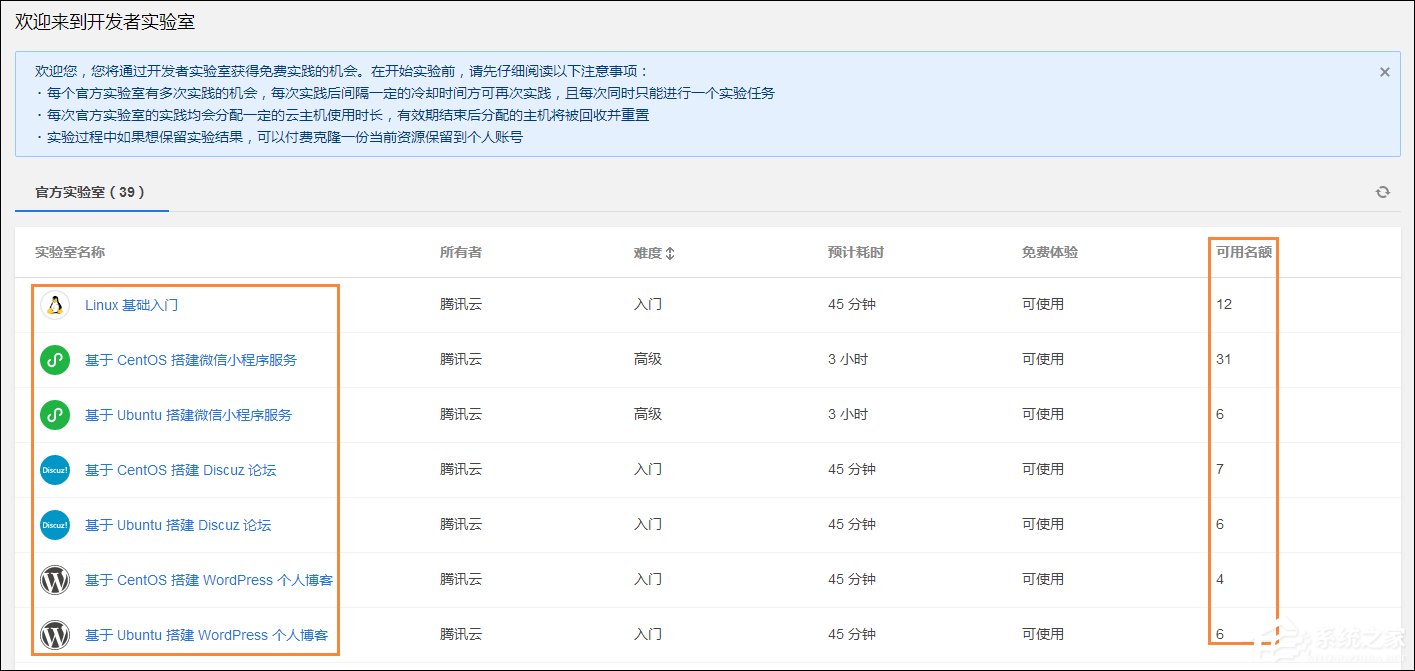Click the Discuz! icon for the Ubuntu Discuz lab

point(54,524)
